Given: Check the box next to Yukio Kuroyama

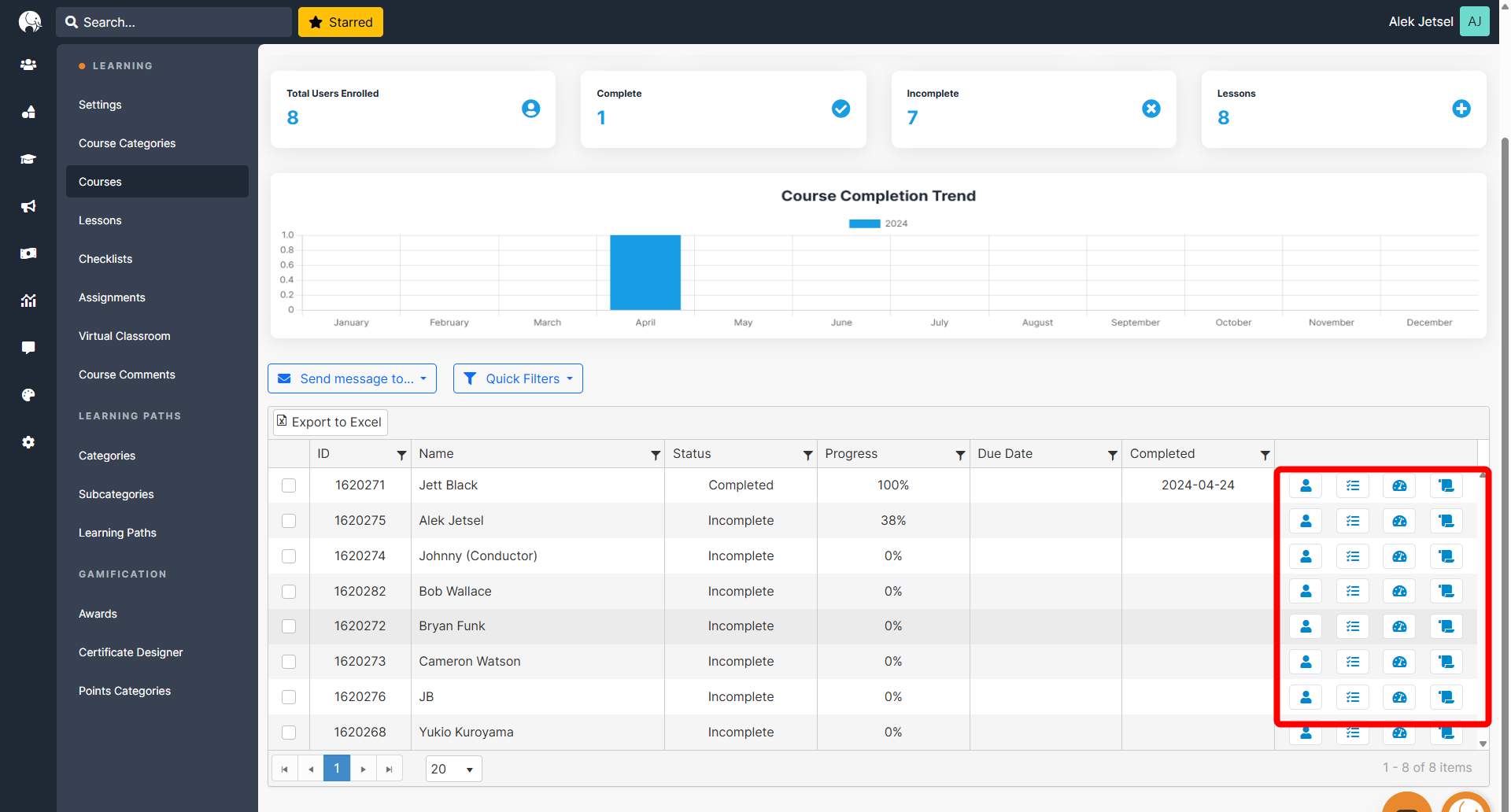Looking at the screenshot, I should (289, 733).
